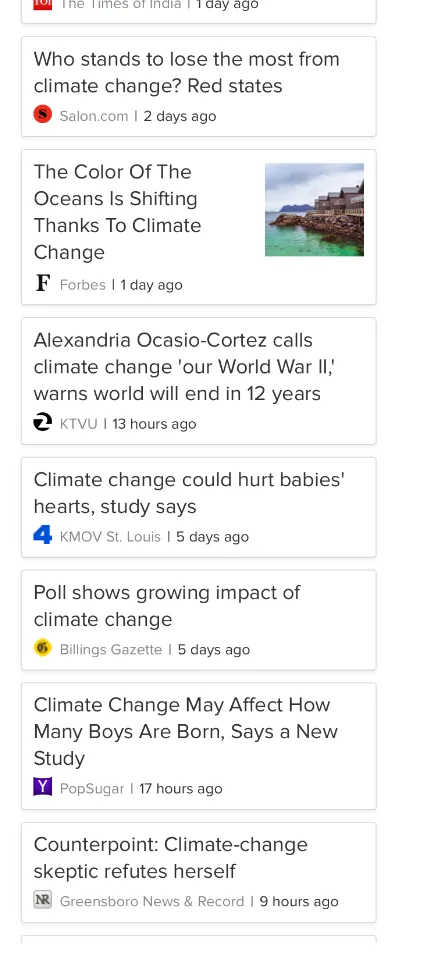This screenshot has height=960, width=435.
Task: Click the Times of India red icon
Action: click(x=42, y=5)
